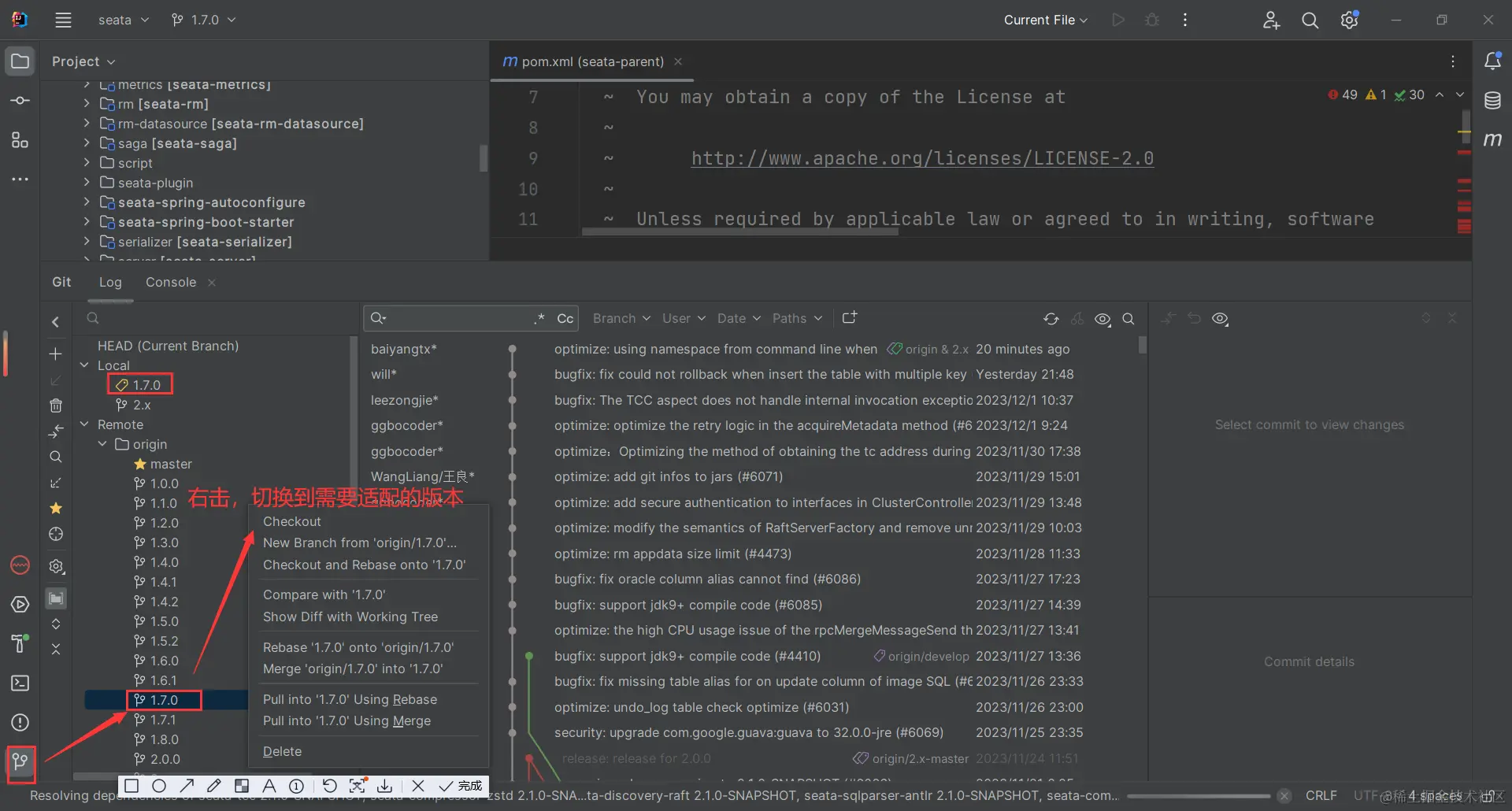Image resolution: width=1512 pixels, height=811 pixels.
Task: Open the Services tool window
Action: pos(20,605)
